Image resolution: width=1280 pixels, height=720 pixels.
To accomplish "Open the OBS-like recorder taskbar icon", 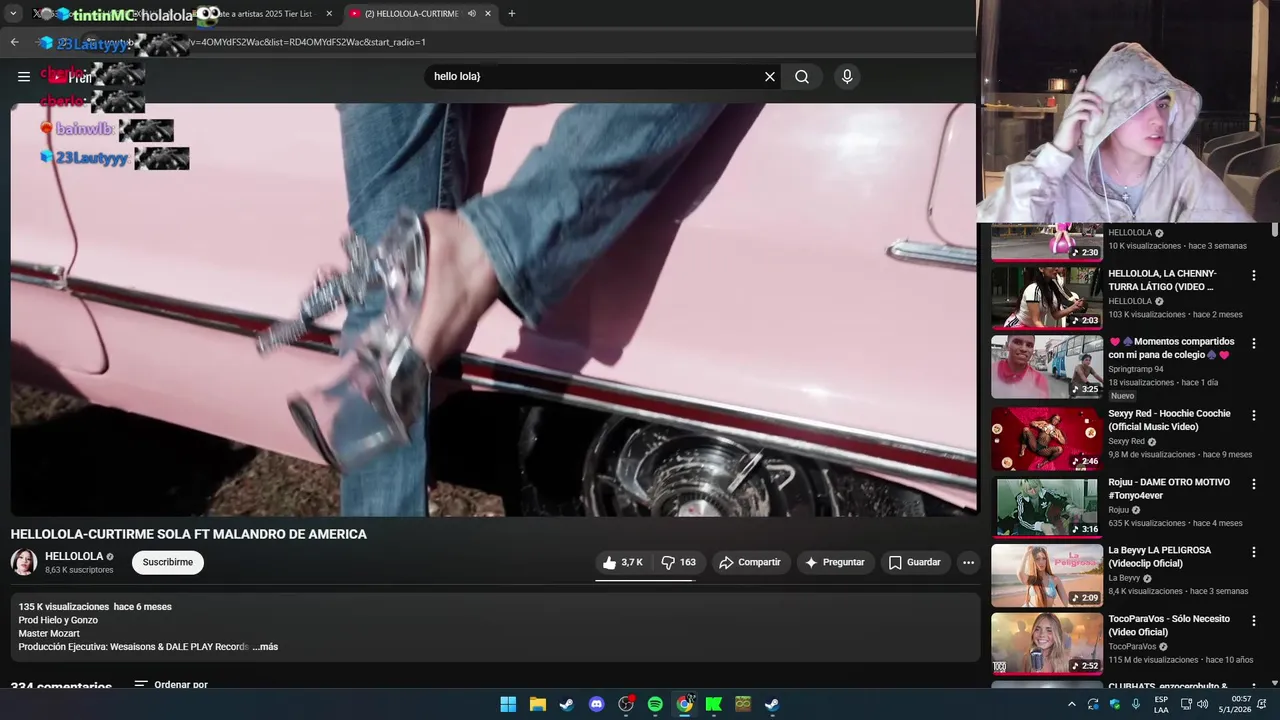I will pos(626,704).
